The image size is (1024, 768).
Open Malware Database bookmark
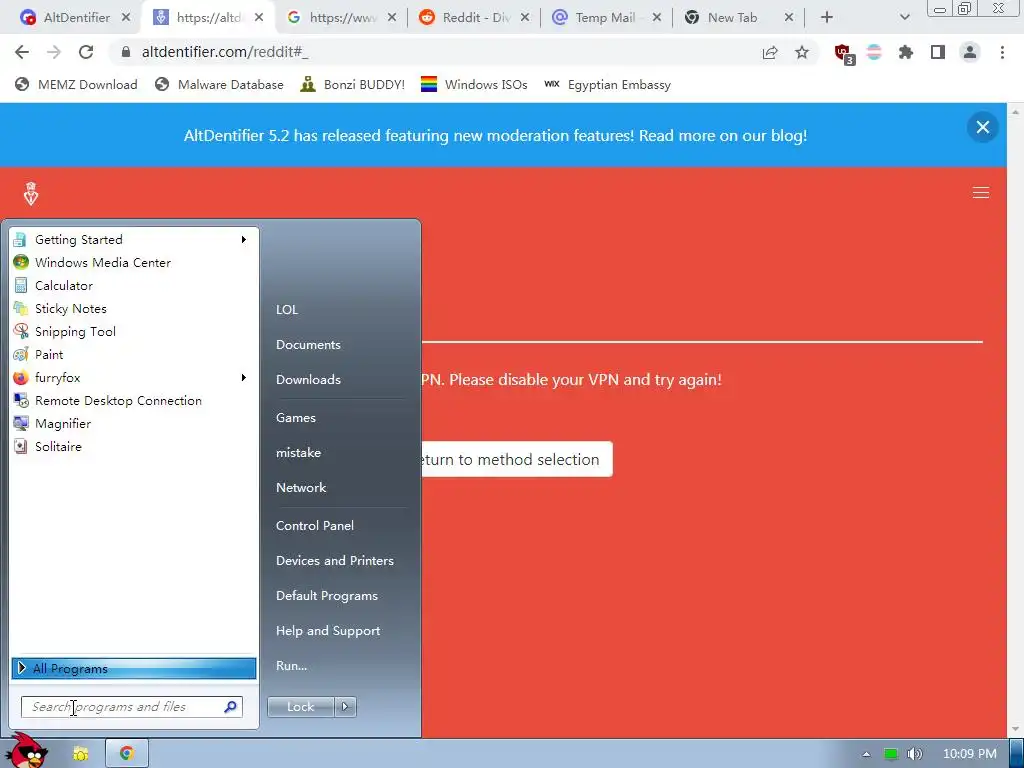click(x=219, y=84)
